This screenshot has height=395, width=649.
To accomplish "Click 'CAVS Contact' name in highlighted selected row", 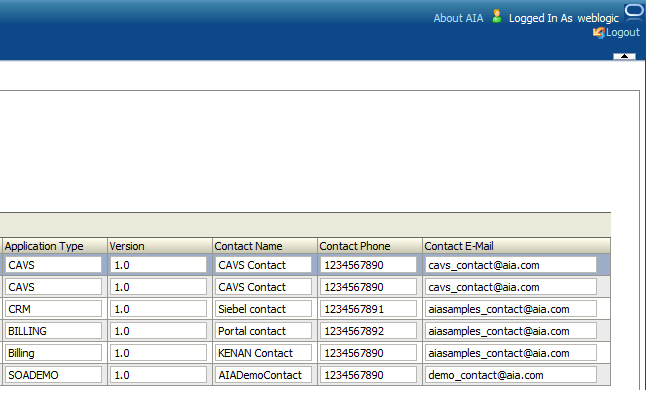I will point(263,265).
